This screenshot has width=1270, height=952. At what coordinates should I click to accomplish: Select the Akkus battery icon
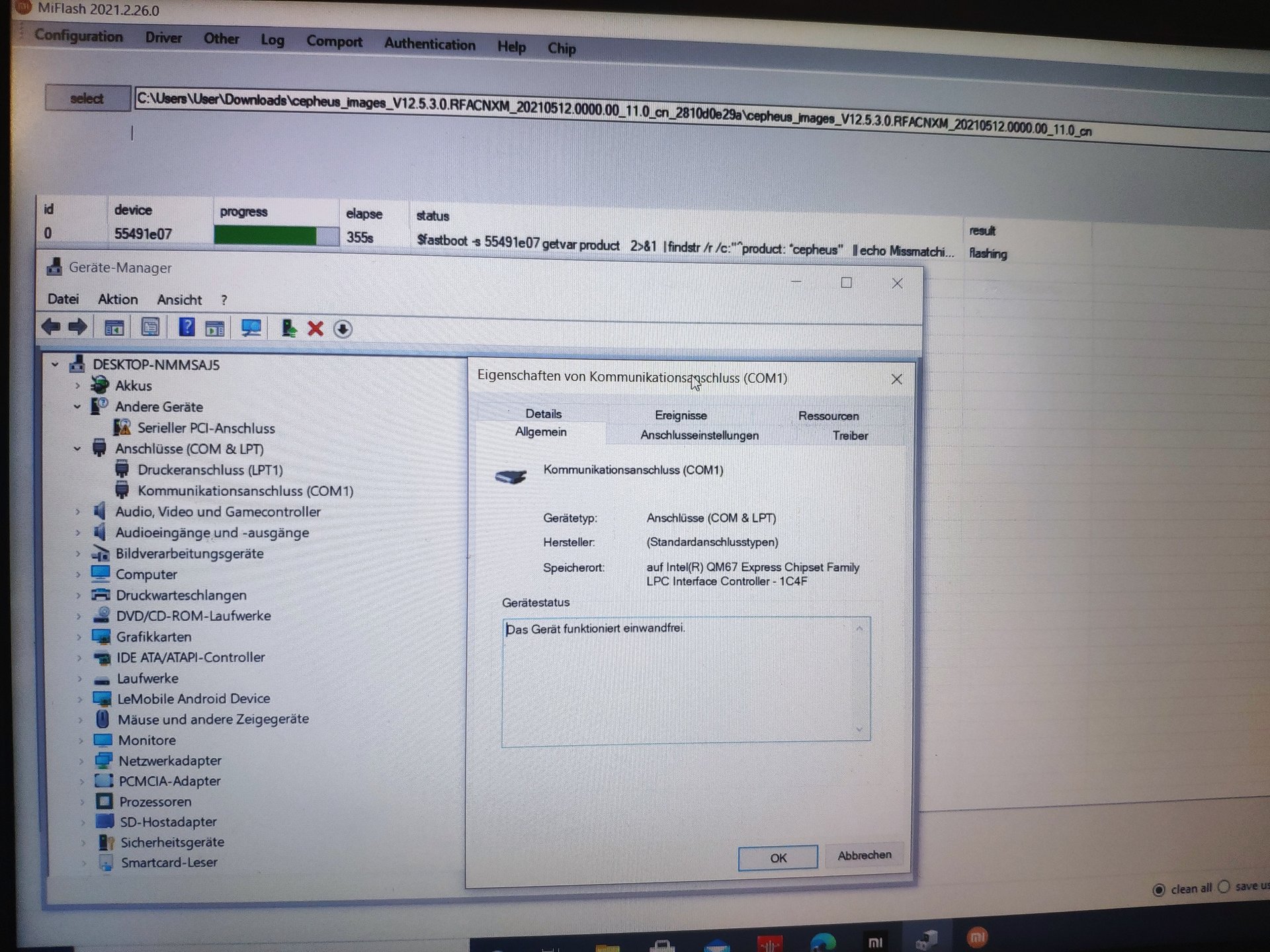pyautogui.click(x=101, y=385)
